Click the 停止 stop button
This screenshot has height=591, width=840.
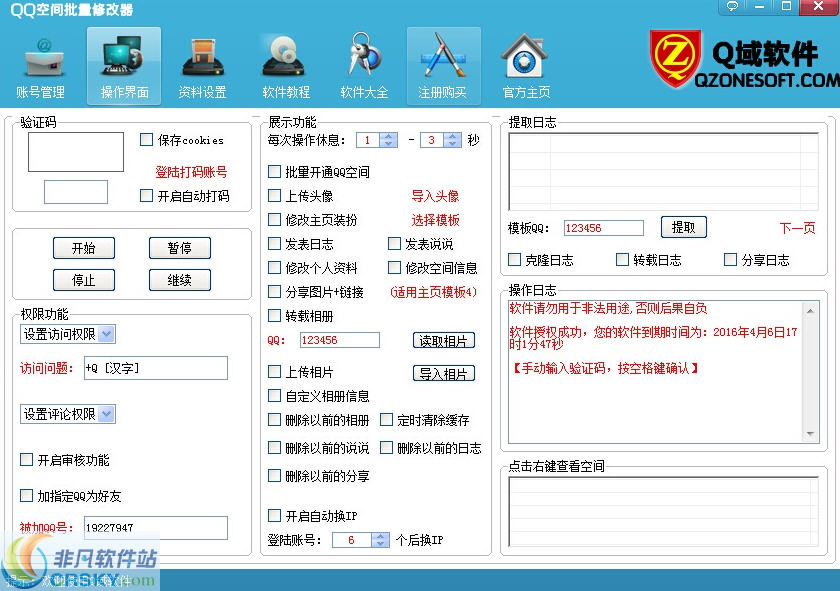(84, 280)
